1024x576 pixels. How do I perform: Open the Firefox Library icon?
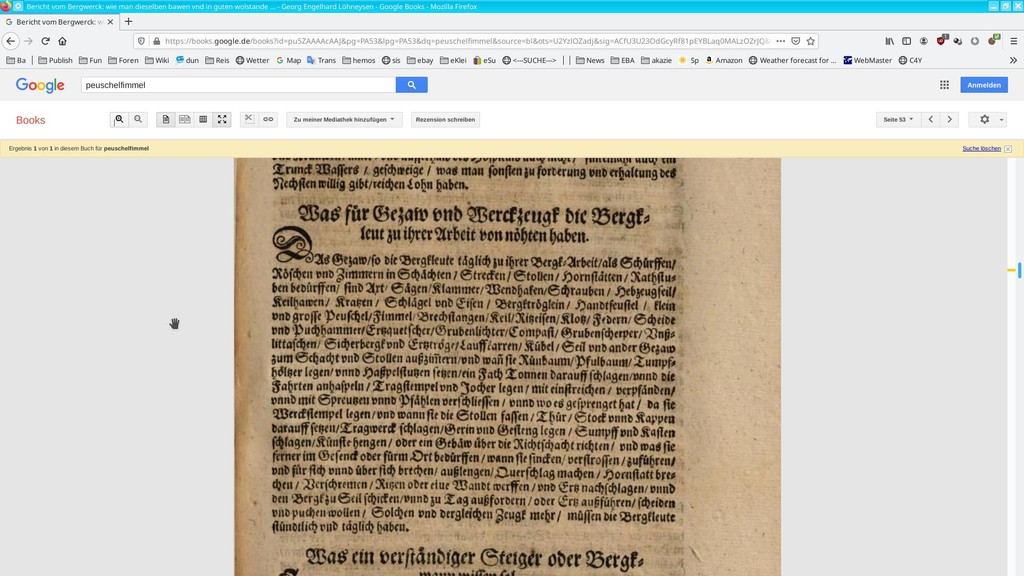click(889, 41)
